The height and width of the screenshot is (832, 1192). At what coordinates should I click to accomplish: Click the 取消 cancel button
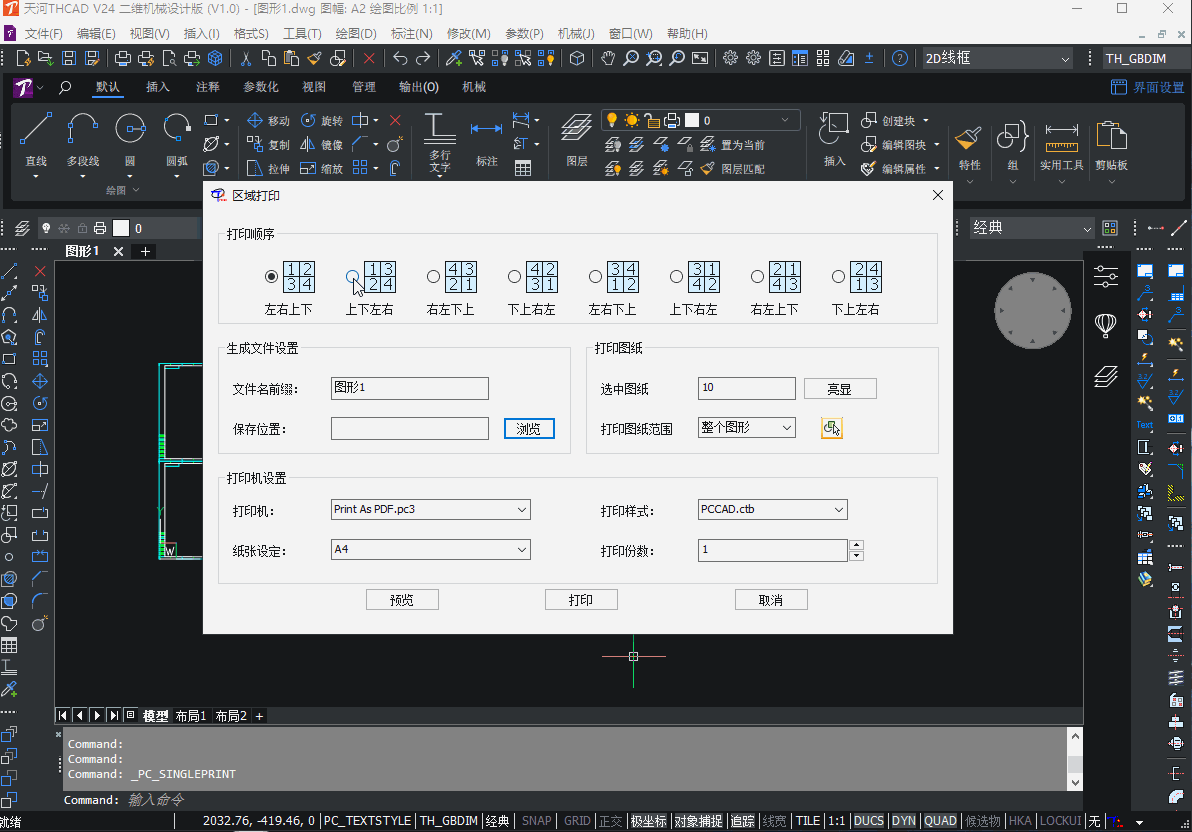[771, 600]
